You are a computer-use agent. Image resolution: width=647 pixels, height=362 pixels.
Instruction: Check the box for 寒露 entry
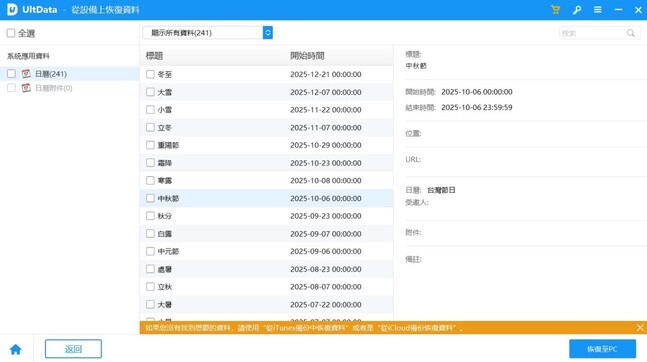click(150, 180)
